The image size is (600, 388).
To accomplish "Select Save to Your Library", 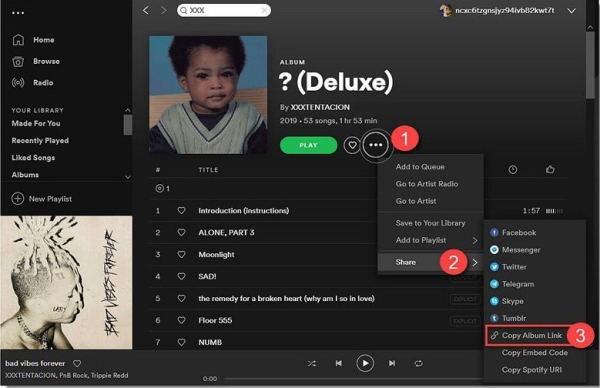I will 431,223.
